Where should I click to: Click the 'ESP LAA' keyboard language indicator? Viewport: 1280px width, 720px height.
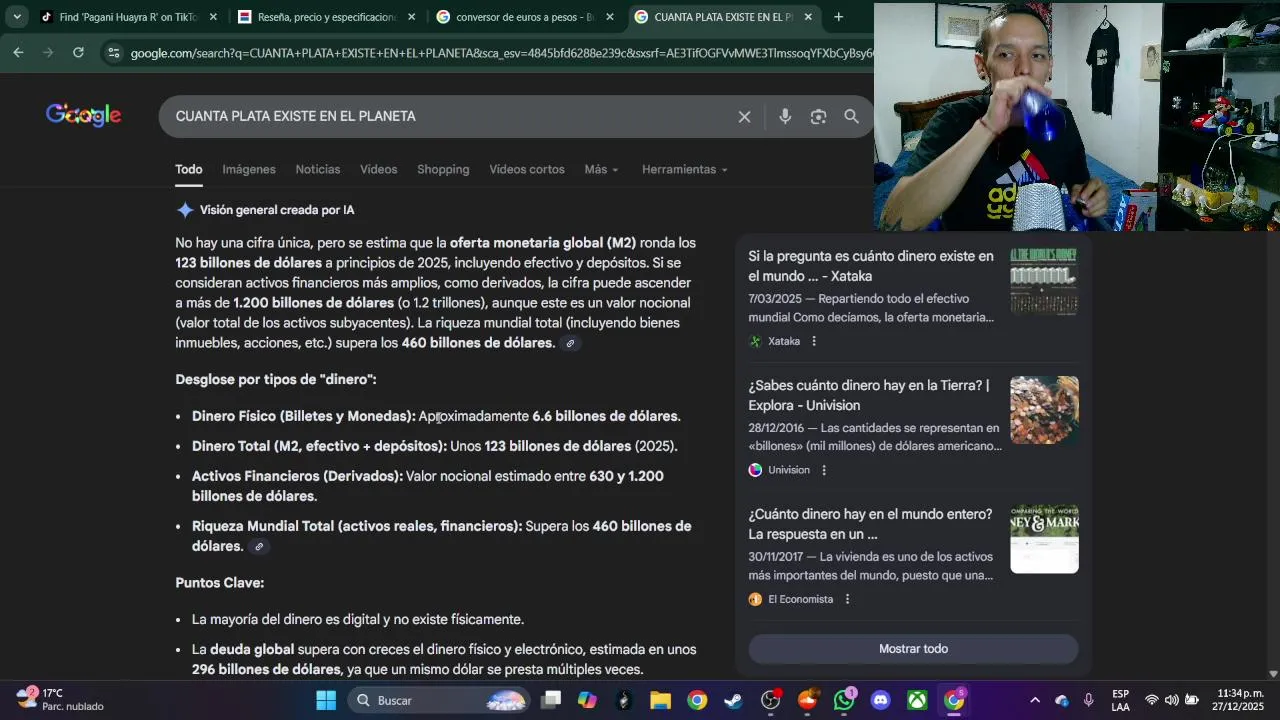pos(1120,700)
